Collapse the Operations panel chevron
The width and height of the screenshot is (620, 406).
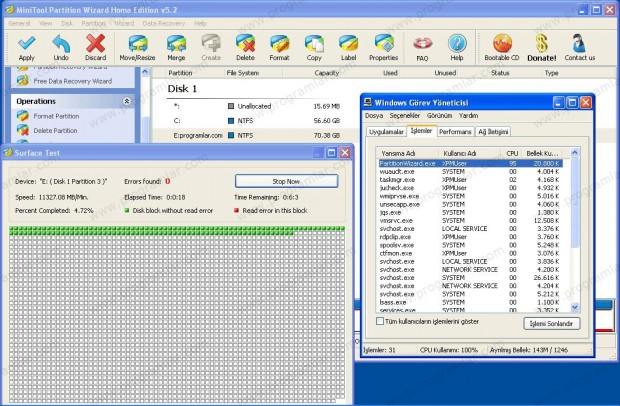[127, 101]
